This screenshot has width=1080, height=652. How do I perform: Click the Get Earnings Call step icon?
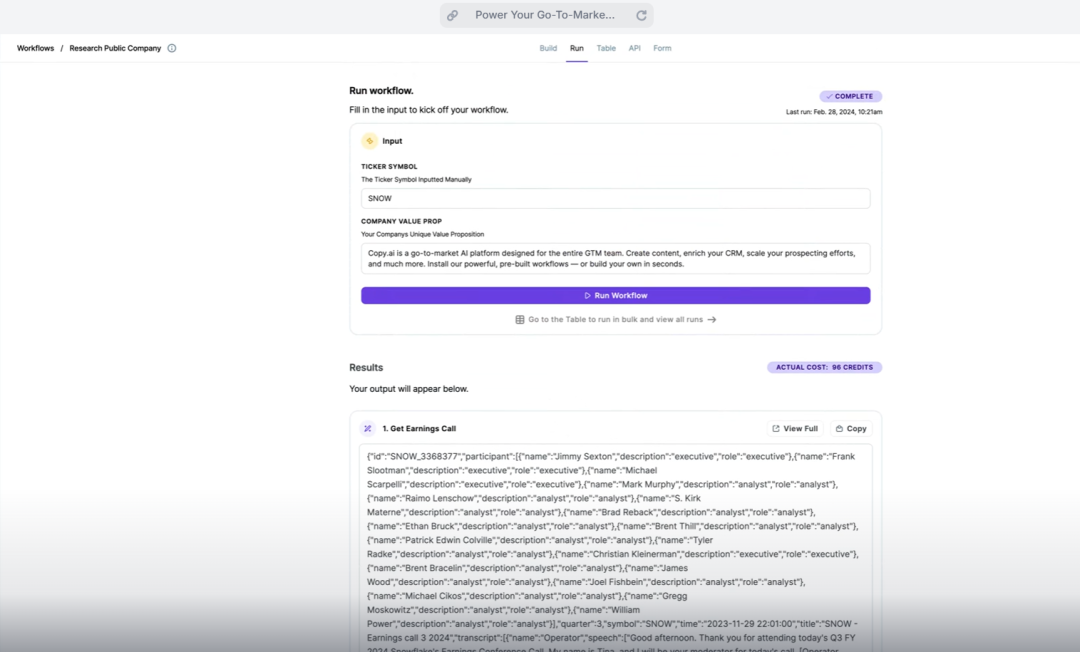tap(368, 428)
